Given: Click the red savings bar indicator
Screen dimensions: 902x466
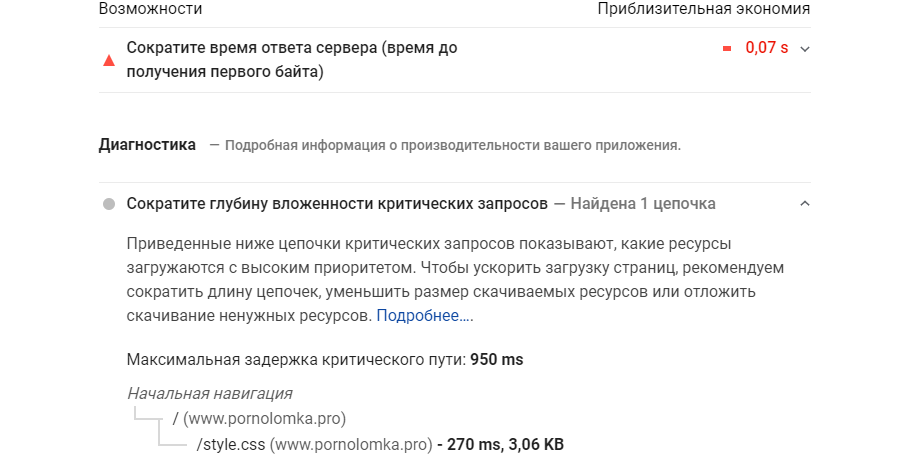Looking at the screenshot, I should pos(727,48).
